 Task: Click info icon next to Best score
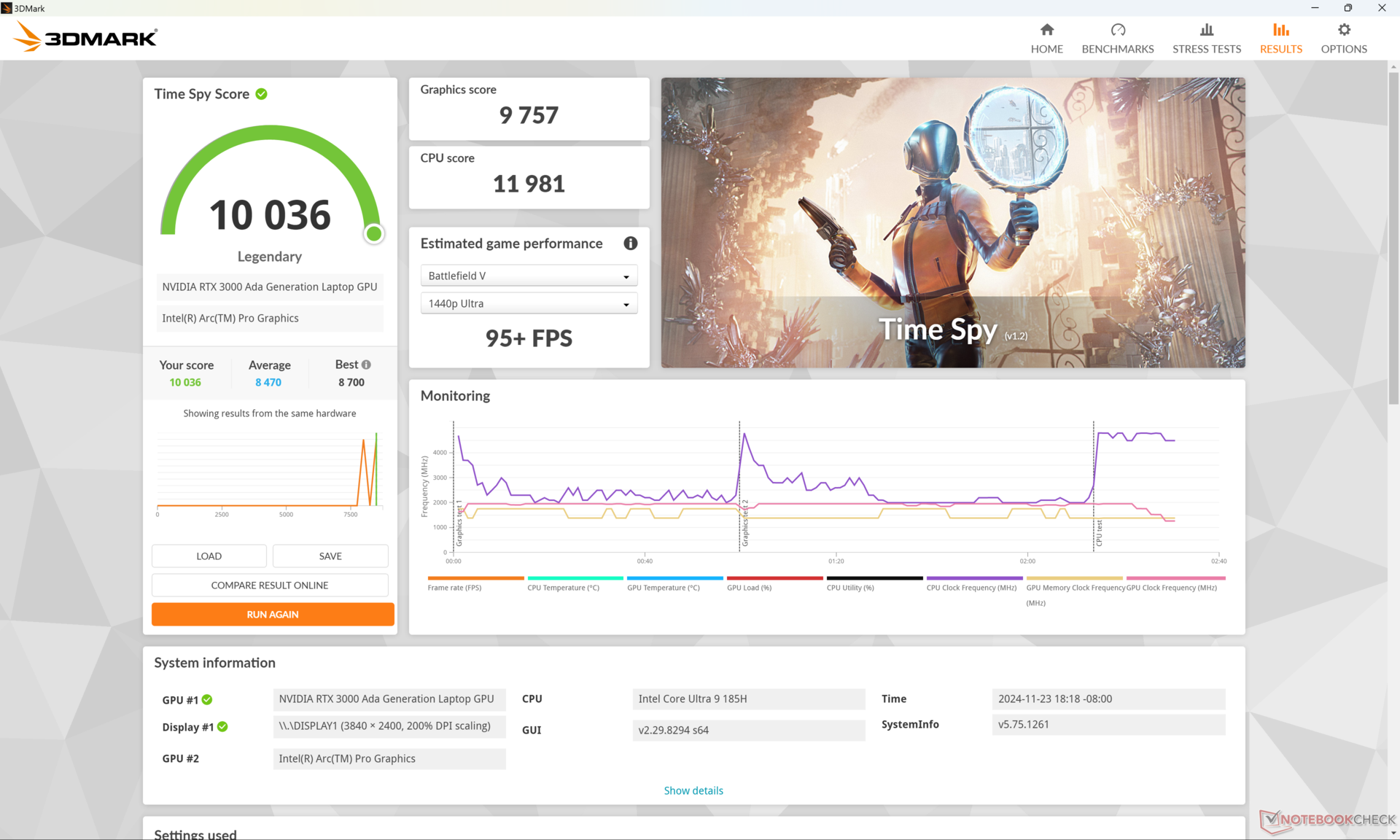[366, 365]
